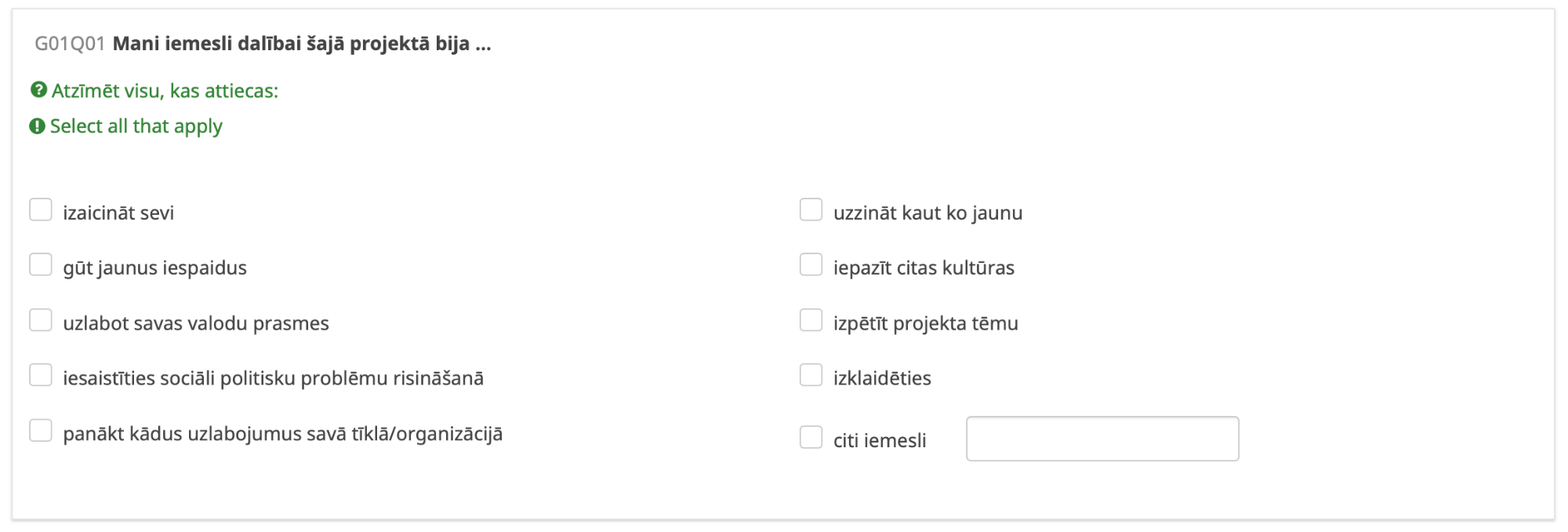This screenshot has width=1568, height=532.
Task: Select 'iesaistīties sociāli politisku problēmu risināšanā' checkbox
Action: (41, 375)
